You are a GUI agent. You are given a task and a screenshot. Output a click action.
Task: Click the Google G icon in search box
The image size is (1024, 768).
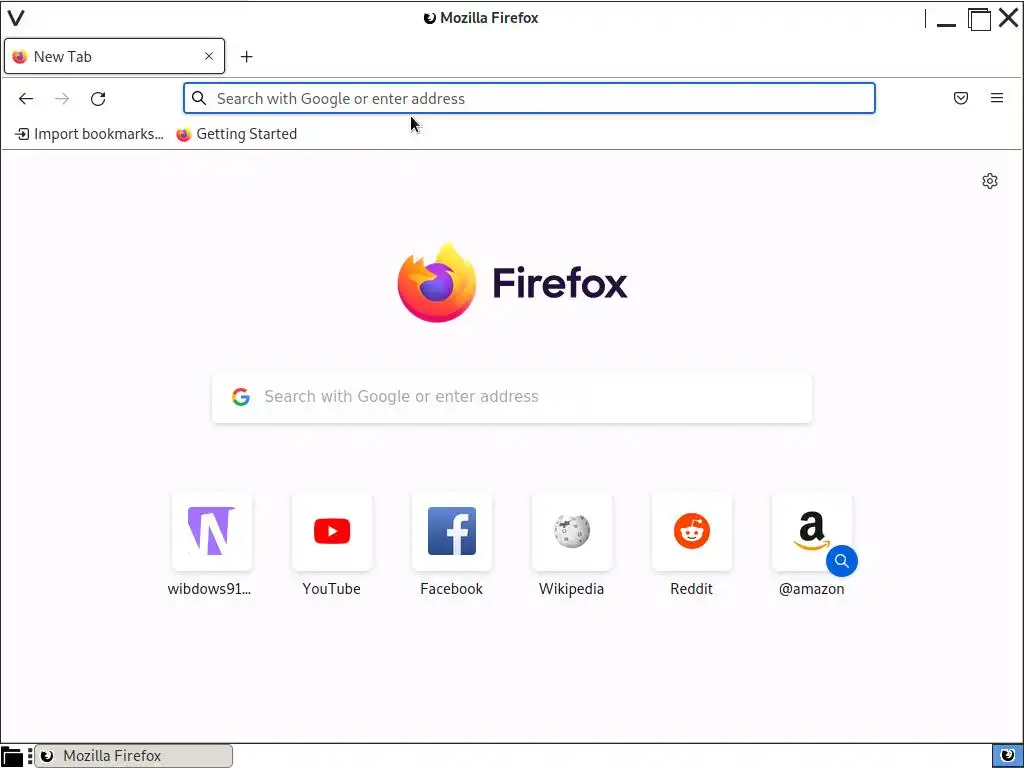pyautogui.click(x=241, y=396)
